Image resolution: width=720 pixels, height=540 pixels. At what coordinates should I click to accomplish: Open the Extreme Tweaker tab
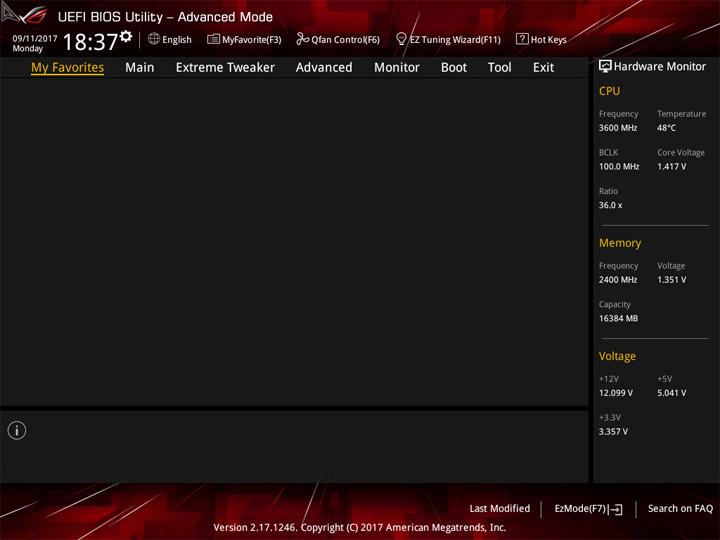[x=225, y=68]
